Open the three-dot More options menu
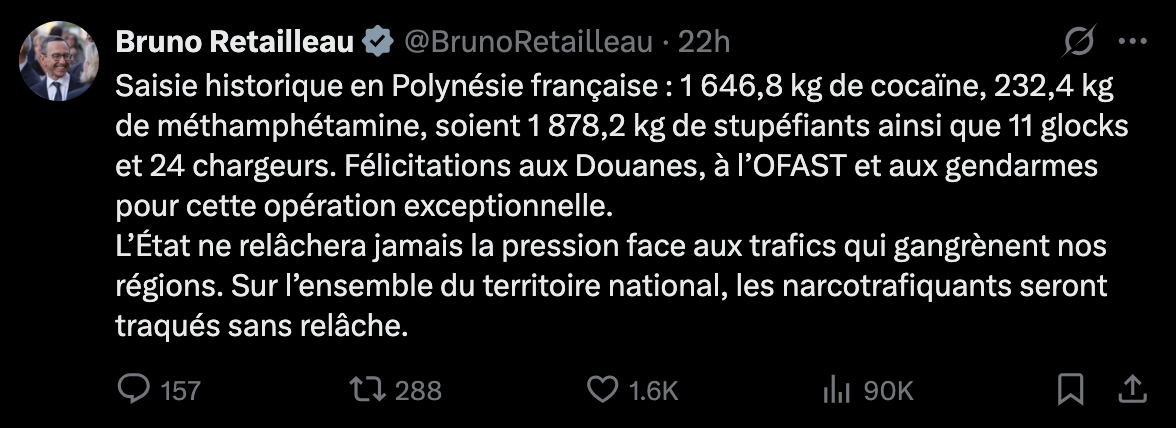This screenshot has height=428, width=1176. point(1131,41)
